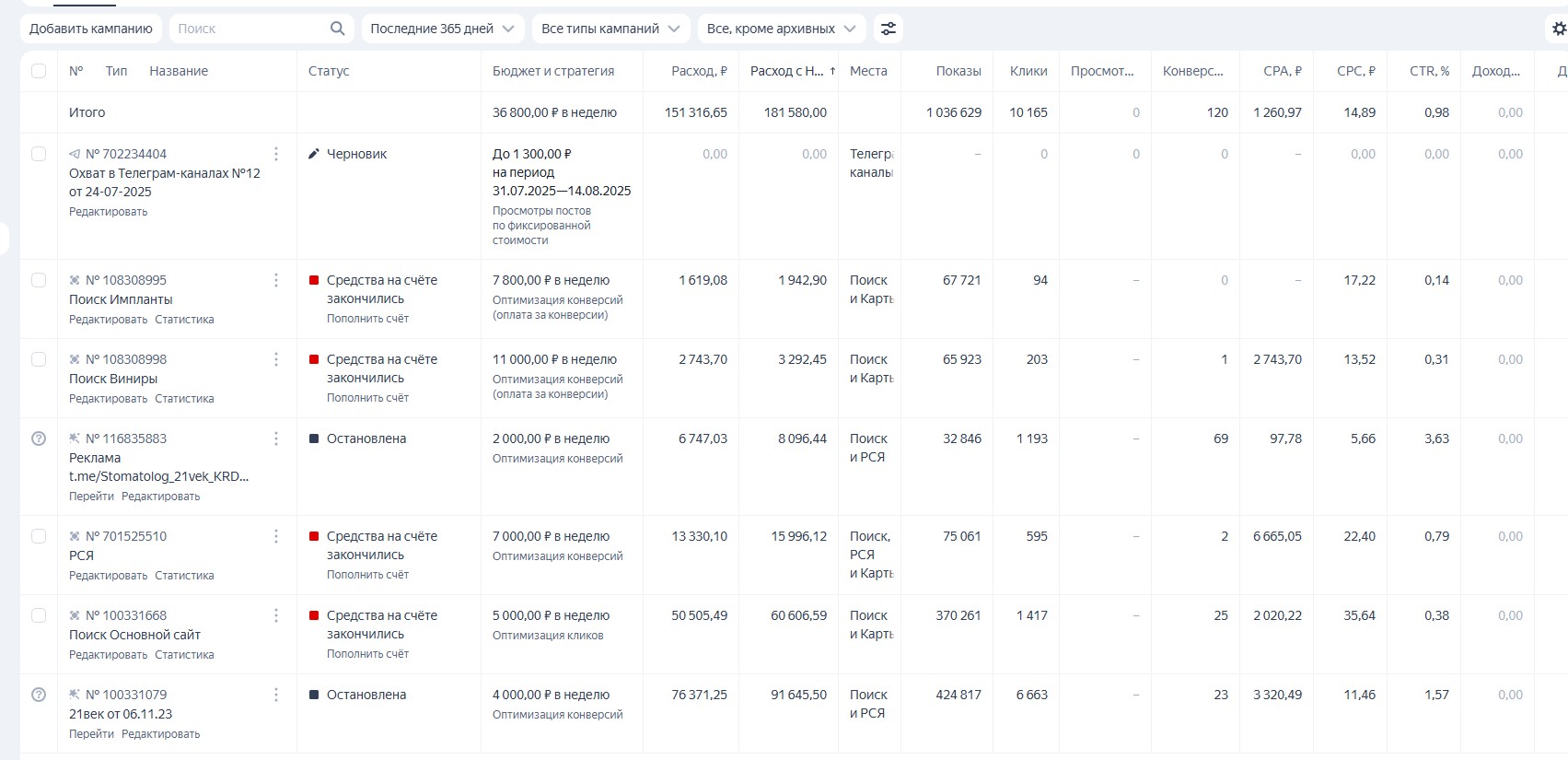Open three-dot menu for Поиск Основной сайт

pyautogui.click(x=275, y=615)
